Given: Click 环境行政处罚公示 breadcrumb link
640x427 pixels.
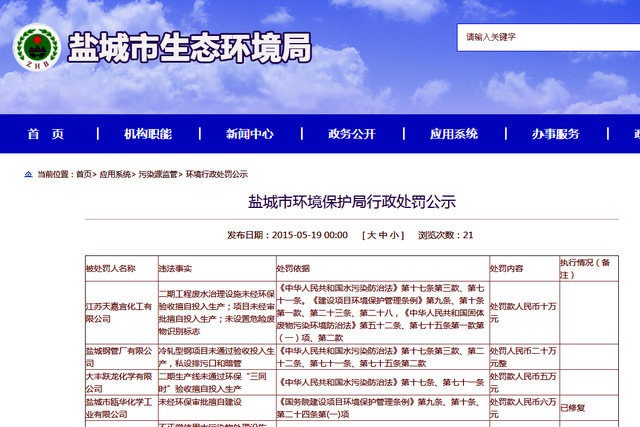Looking at the screenshot, I should [216, 174].
